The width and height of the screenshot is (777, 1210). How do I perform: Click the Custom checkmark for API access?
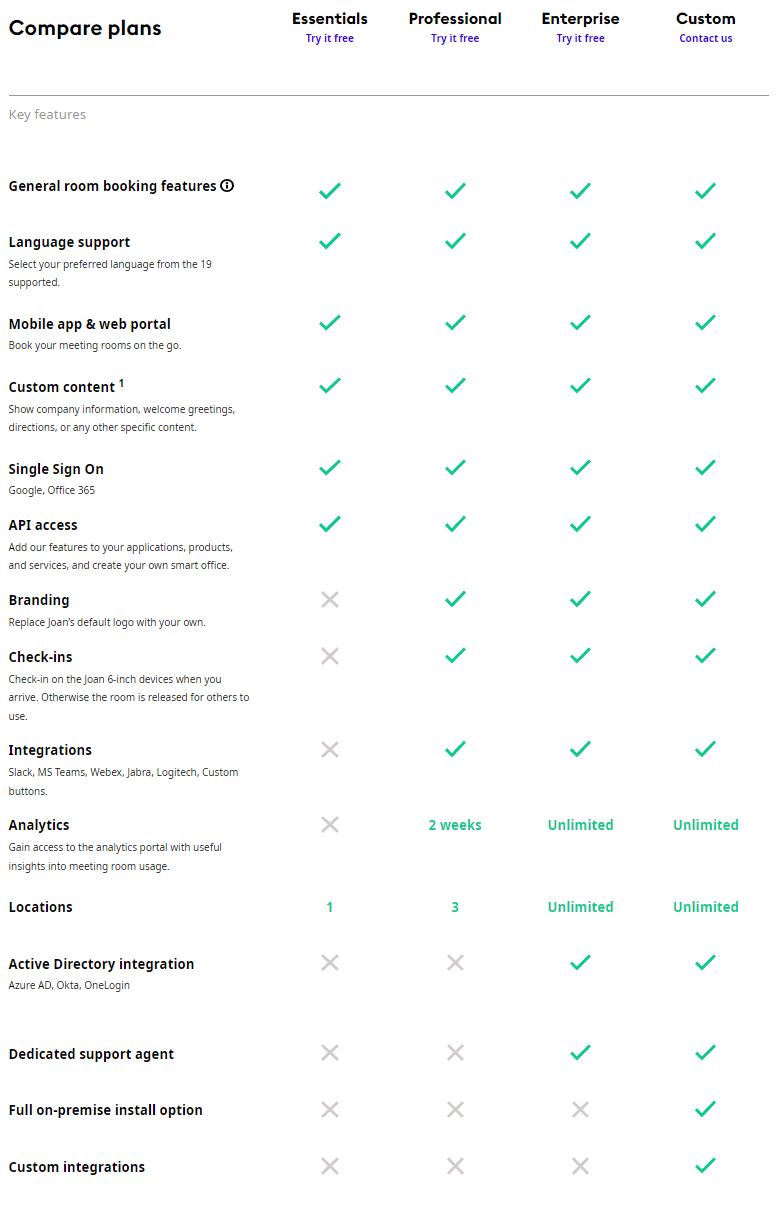[x=705, y=524]
